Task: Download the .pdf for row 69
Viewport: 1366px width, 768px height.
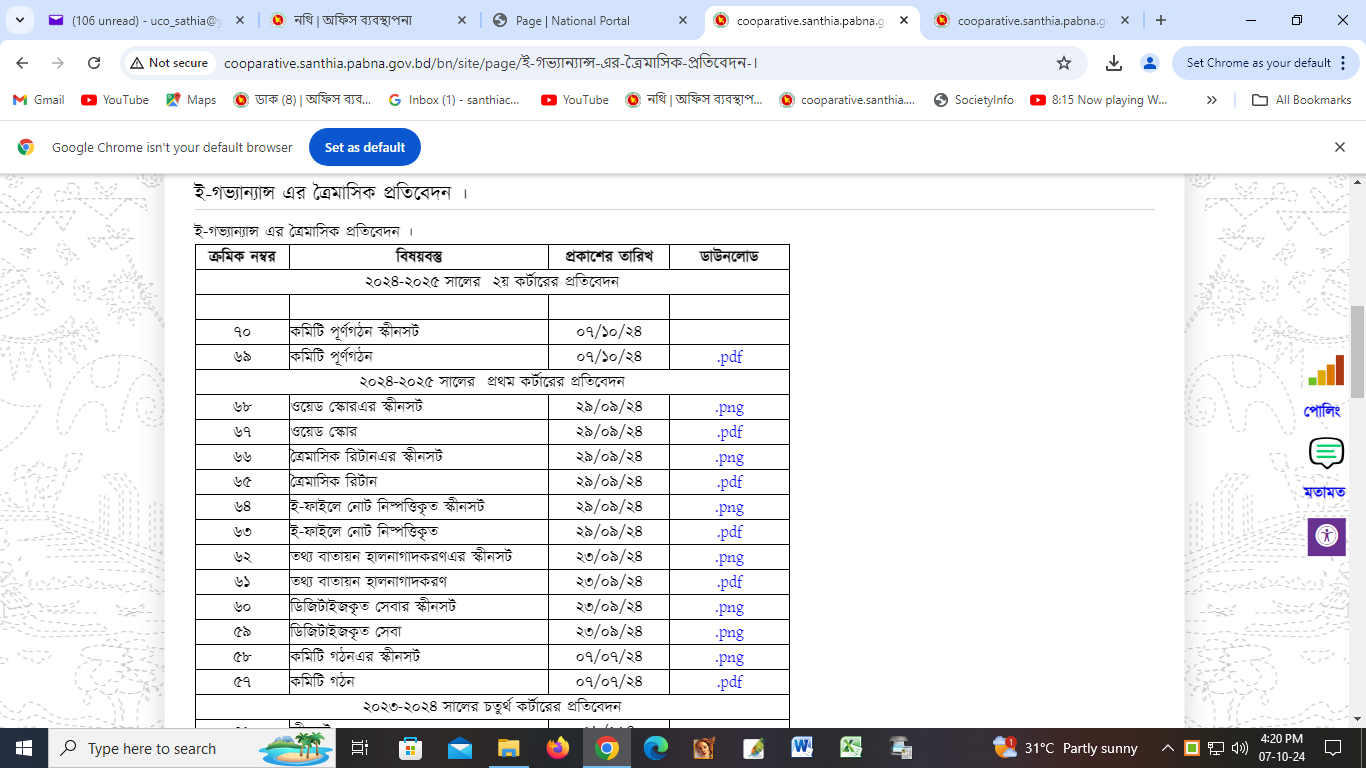Action: (x=729, y=357)
